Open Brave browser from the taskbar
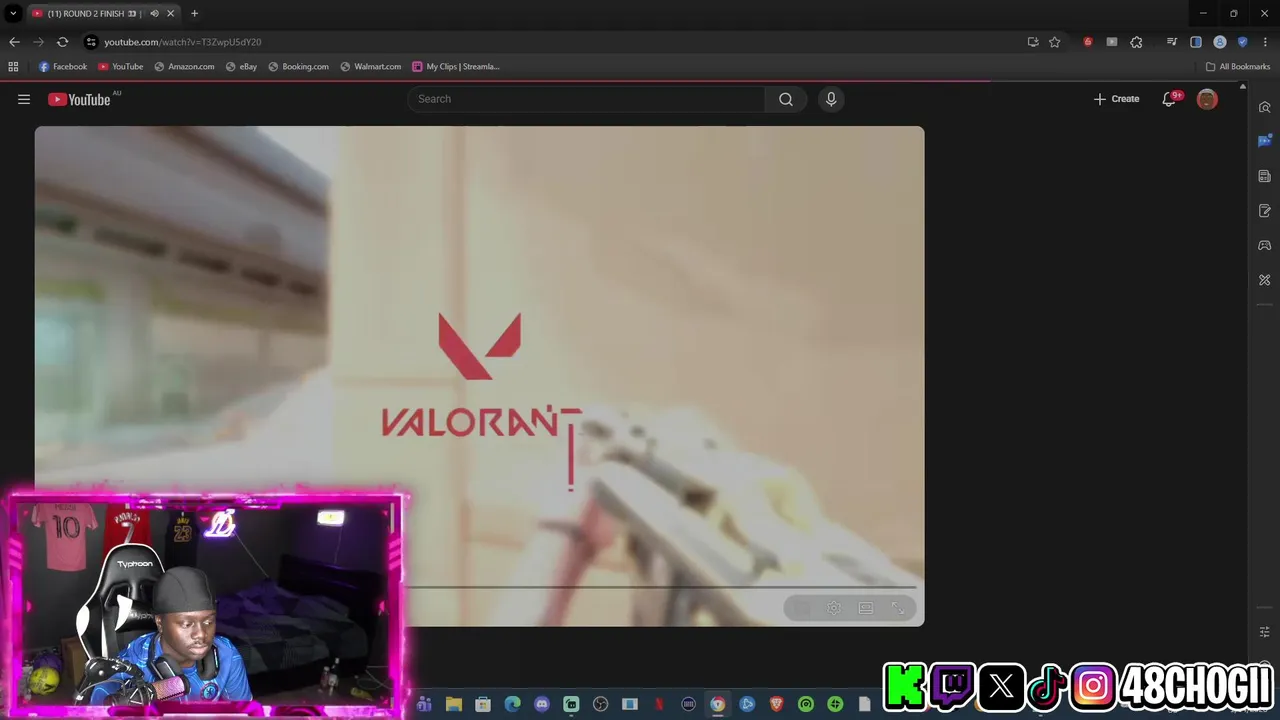This screenshot has height=720, width=1280. (x=777, y=704)
